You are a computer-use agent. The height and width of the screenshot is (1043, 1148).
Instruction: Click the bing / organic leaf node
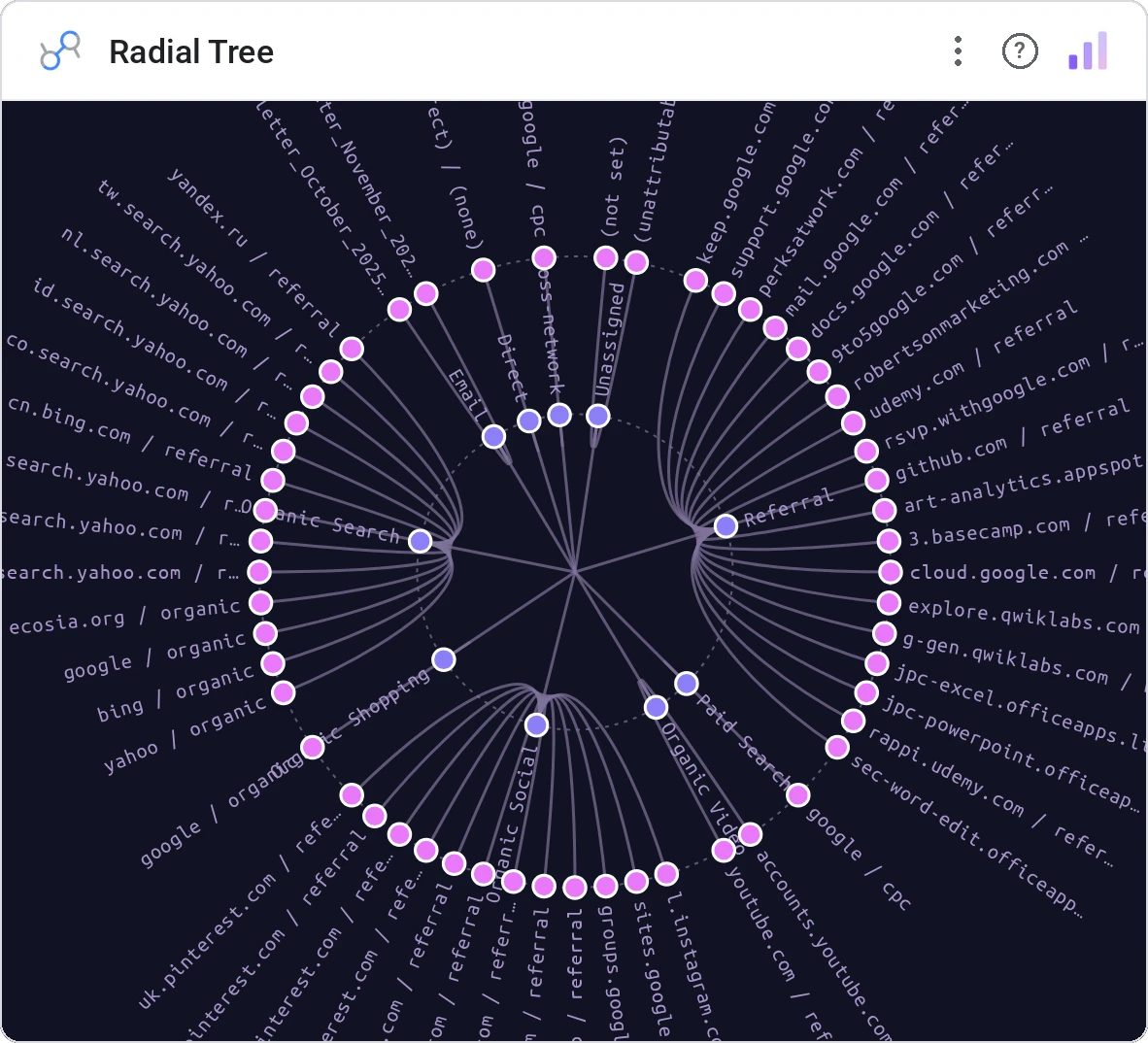click(x=272, y=664)
